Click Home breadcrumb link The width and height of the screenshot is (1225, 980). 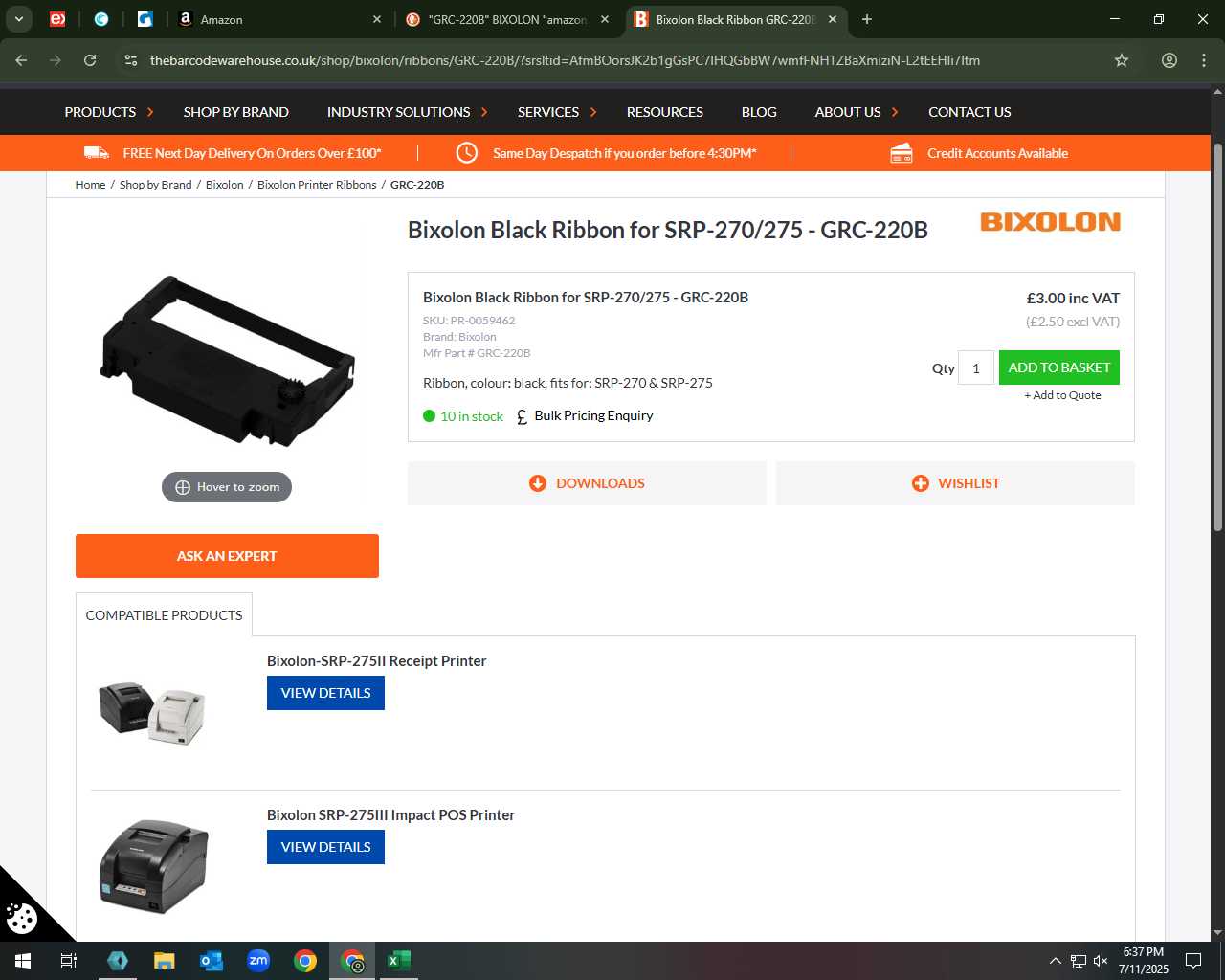point(90,185)
